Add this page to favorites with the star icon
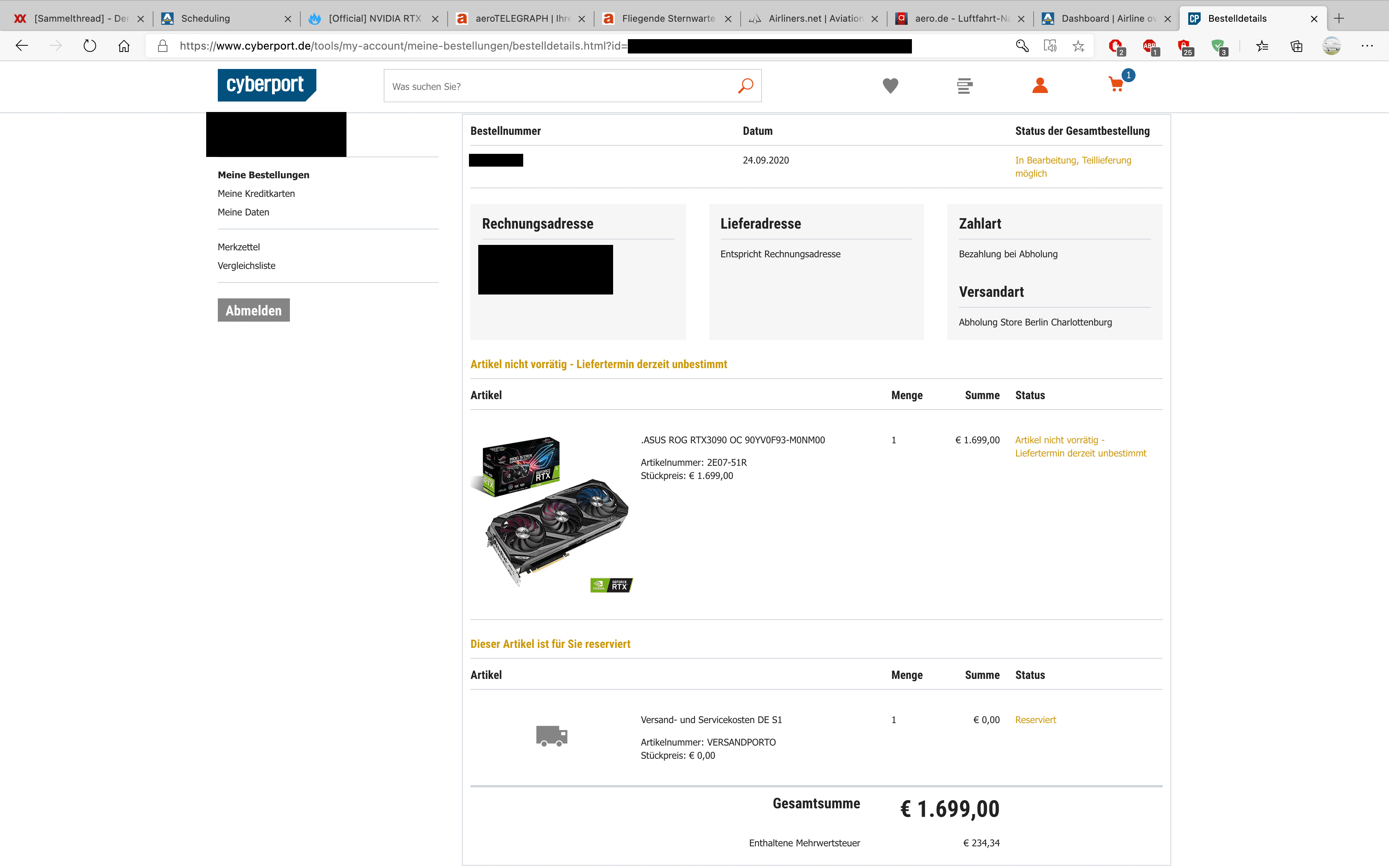The image size is (1389, 868). pos(1079,46)
